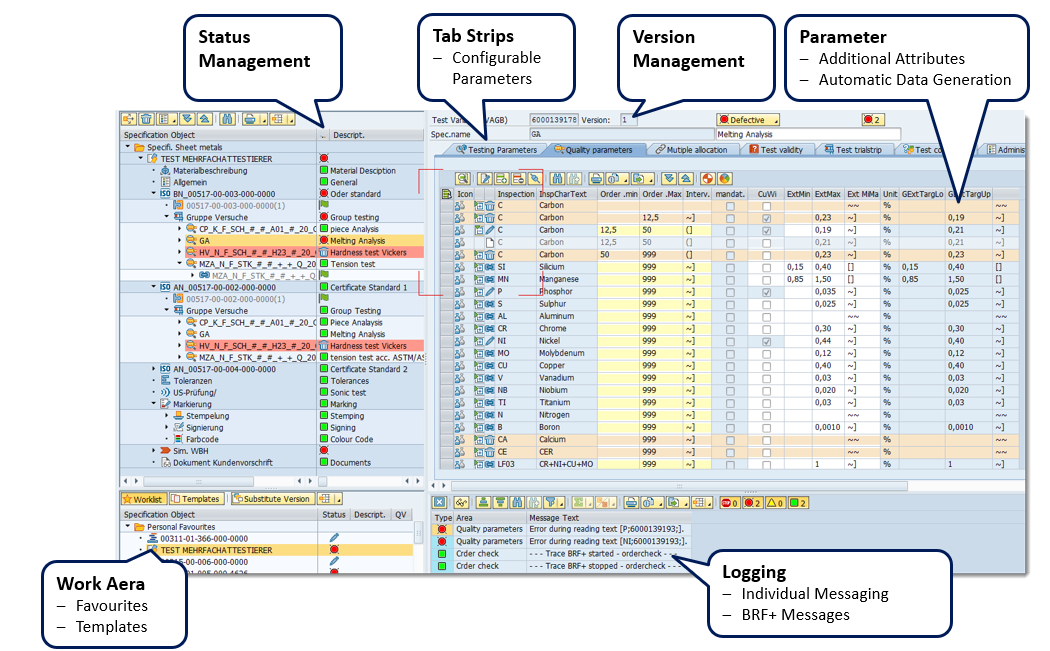Click the magnifier details icon in parameter toolbar
The width and height of the screenshot is (1050, 651).
coord(462,177)
